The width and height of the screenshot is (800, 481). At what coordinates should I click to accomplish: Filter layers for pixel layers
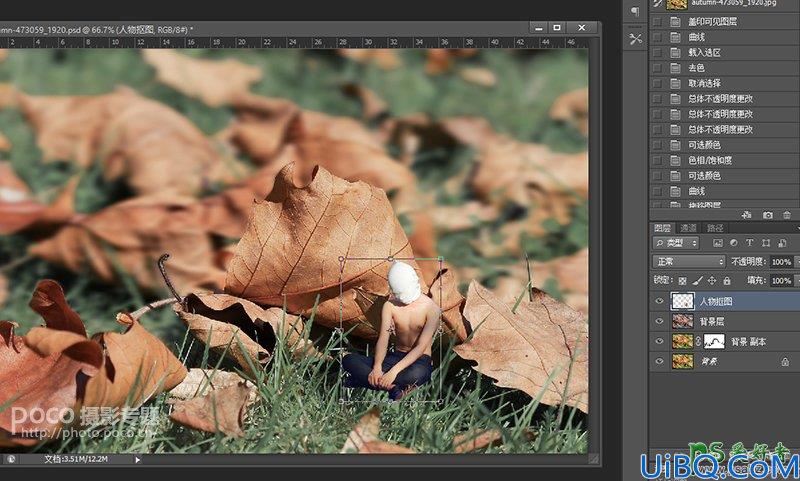coord(718,243)
